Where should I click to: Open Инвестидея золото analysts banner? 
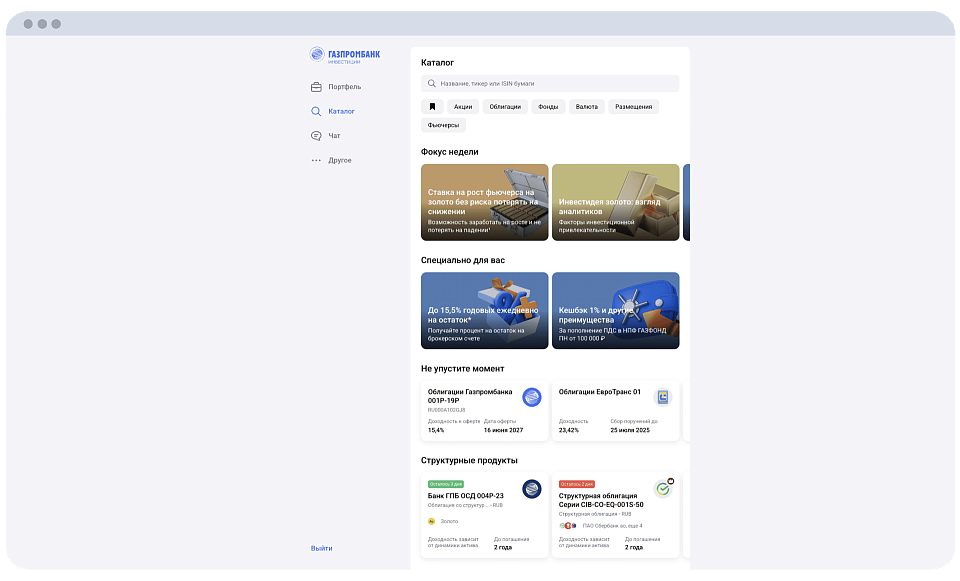[x=615, y=202]
